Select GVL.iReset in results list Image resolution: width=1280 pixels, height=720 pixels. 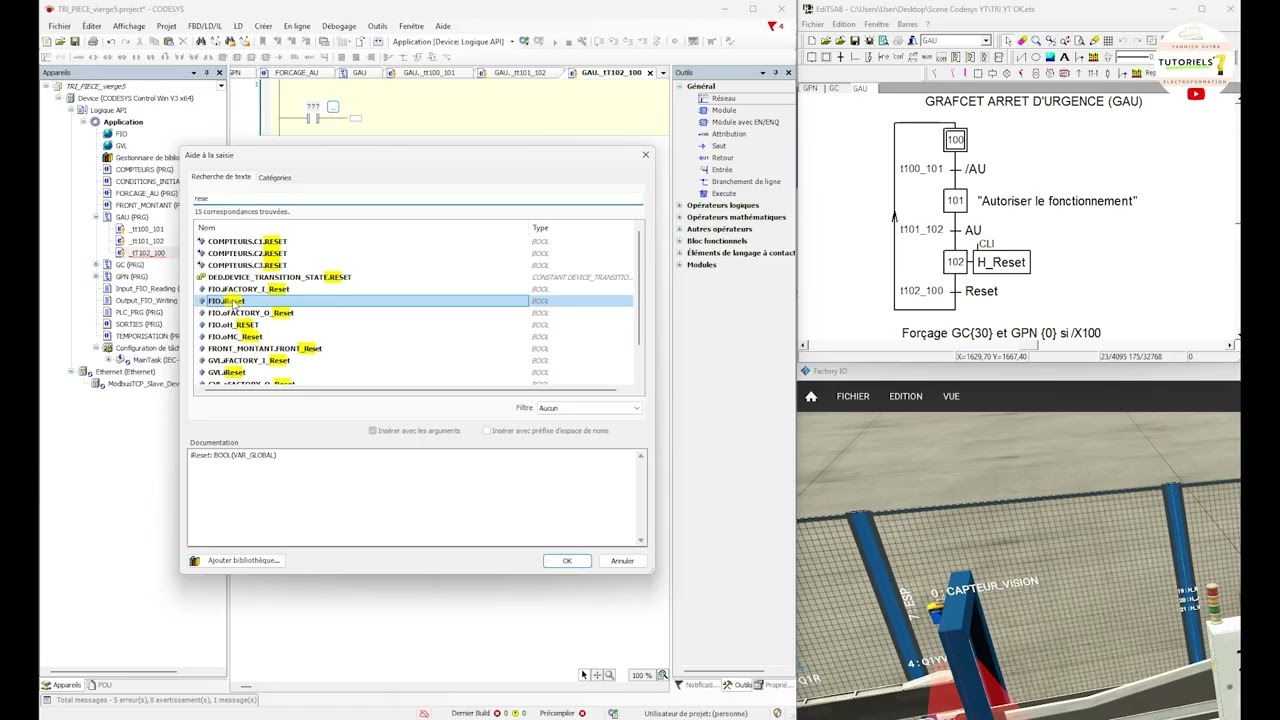coord(227,372)
